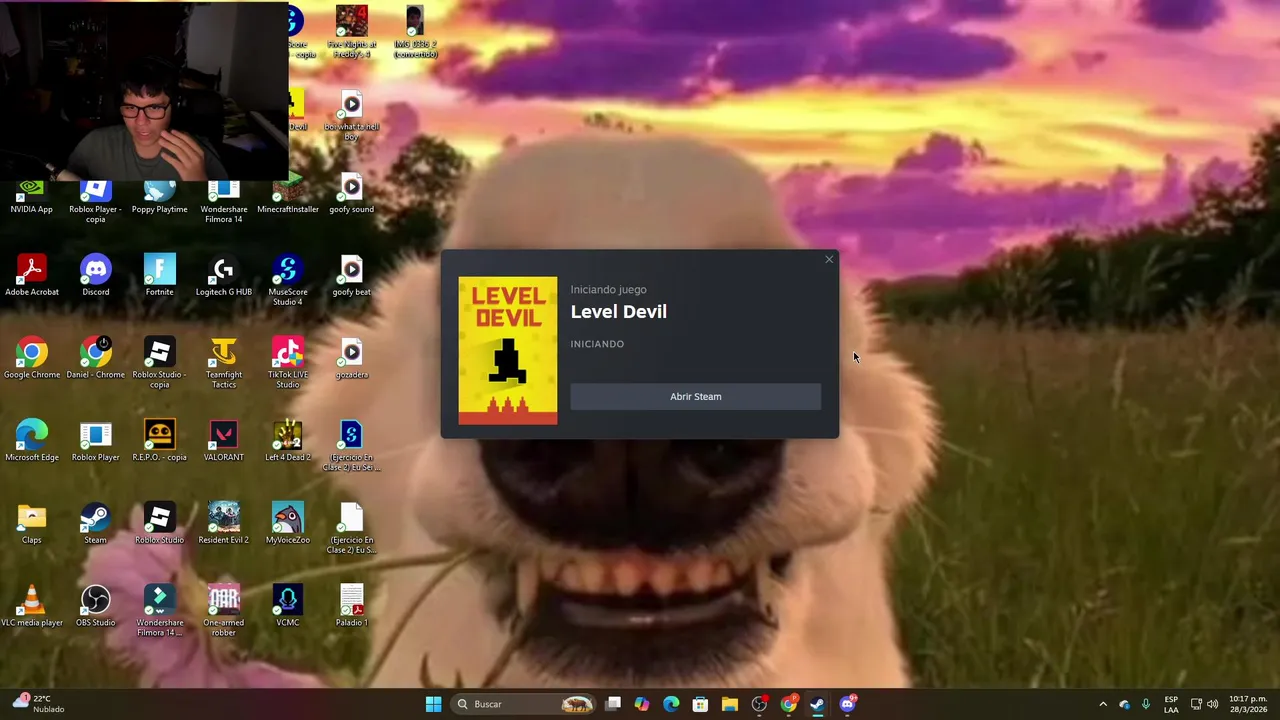Open Task View from the taskbar
Viewport: 1280px width, 720px height.
pos(613,704)
